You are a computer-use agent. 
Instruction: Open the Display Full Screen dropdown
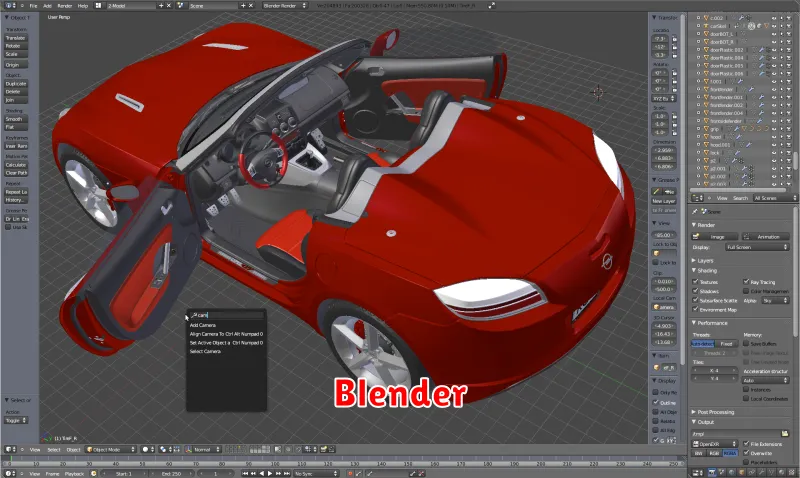tap(757, 247)
